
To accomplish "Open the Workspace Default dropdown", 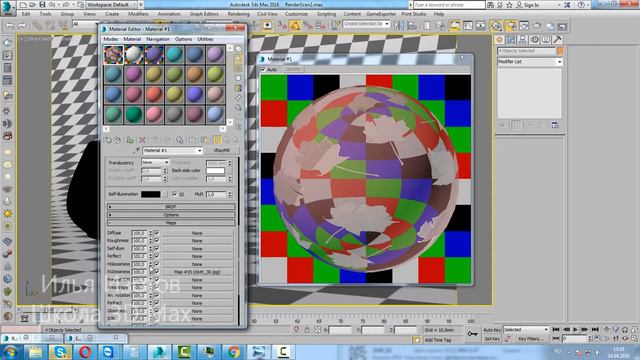I will [x=111, y=5].
